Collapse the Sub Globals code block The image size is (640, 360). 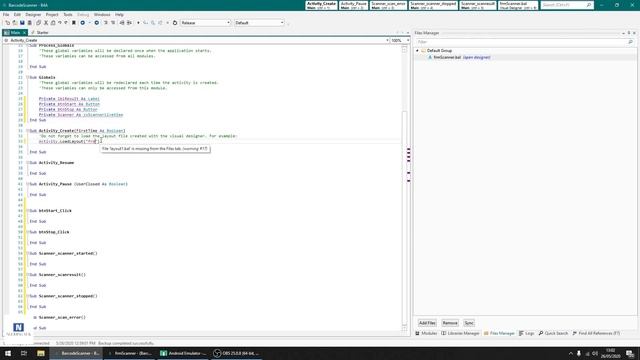pos(28,77)
